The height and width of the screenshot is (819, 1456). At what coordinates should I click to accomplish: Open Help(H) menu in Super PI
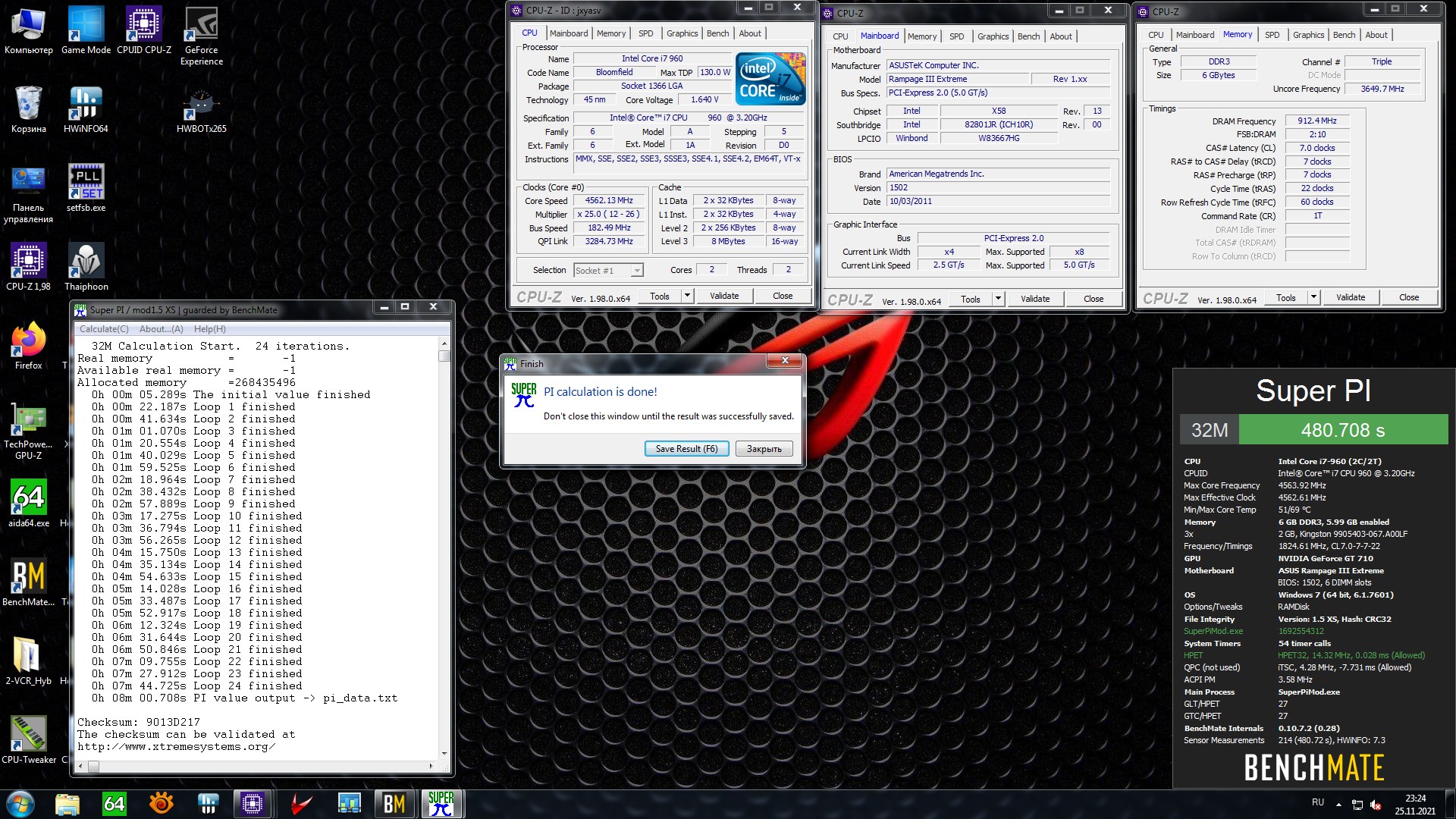(210, 329)
